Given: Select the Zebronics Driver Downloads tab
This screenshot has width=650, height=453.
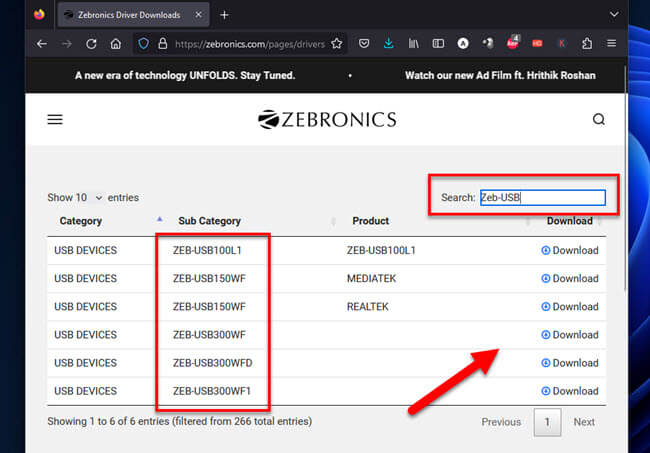Looking at the screenshot, I should coord(133,15).
